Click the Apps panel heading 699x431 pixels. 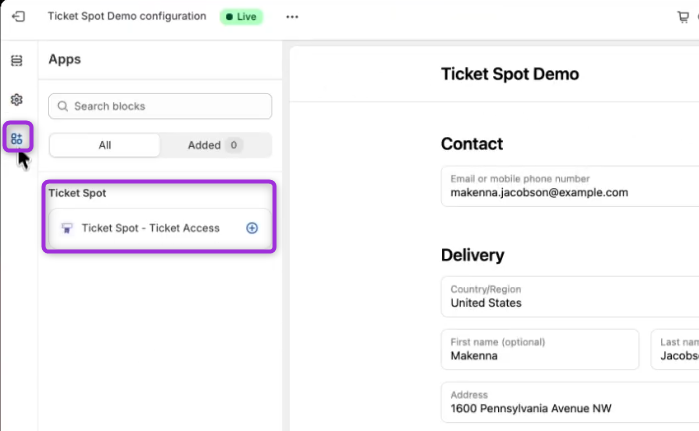[65, 59]
